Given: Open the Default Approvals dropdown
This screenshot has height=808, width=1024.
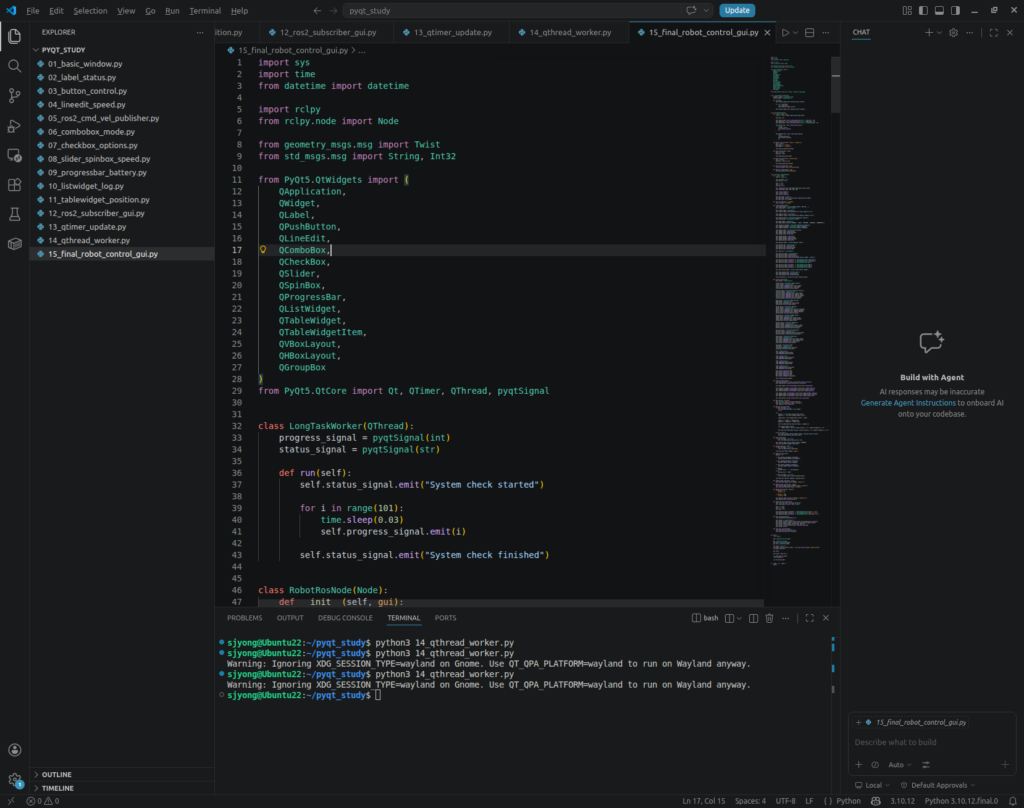Looking at the screenshot, I should 938,785.
